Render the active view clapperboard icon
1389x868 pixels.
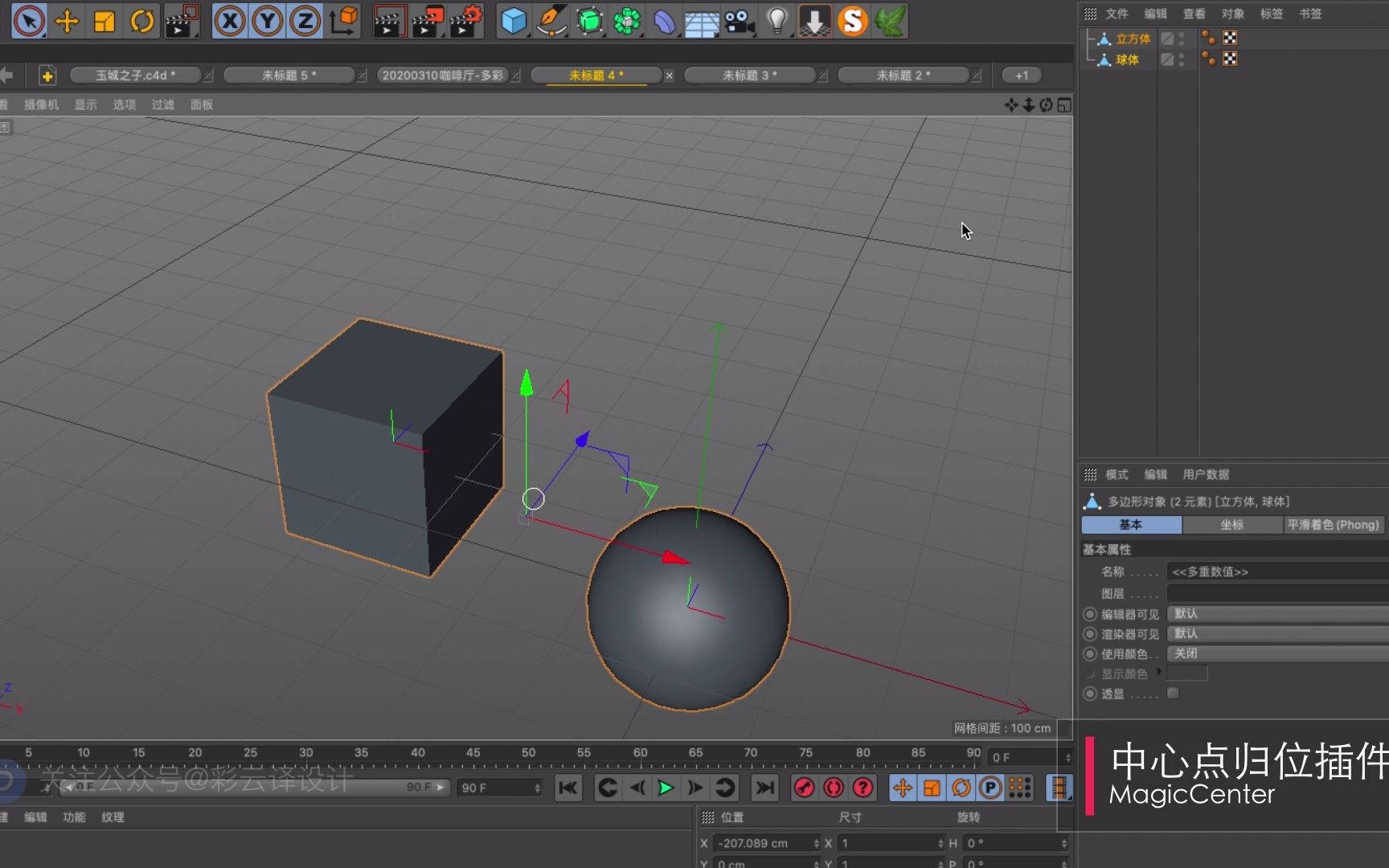pyautogui.click(x=391, y=22)
